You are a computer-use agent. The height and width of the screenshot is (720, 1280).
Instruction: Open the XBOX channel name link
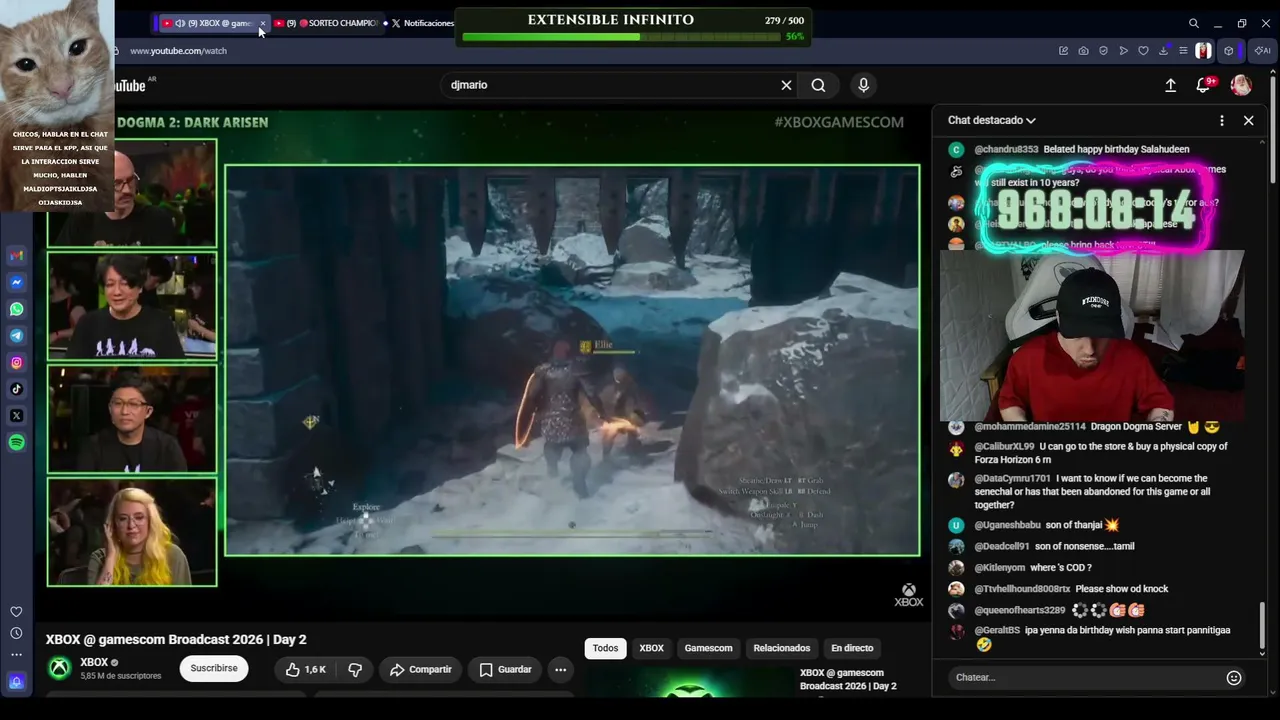[x=94, y=663]
